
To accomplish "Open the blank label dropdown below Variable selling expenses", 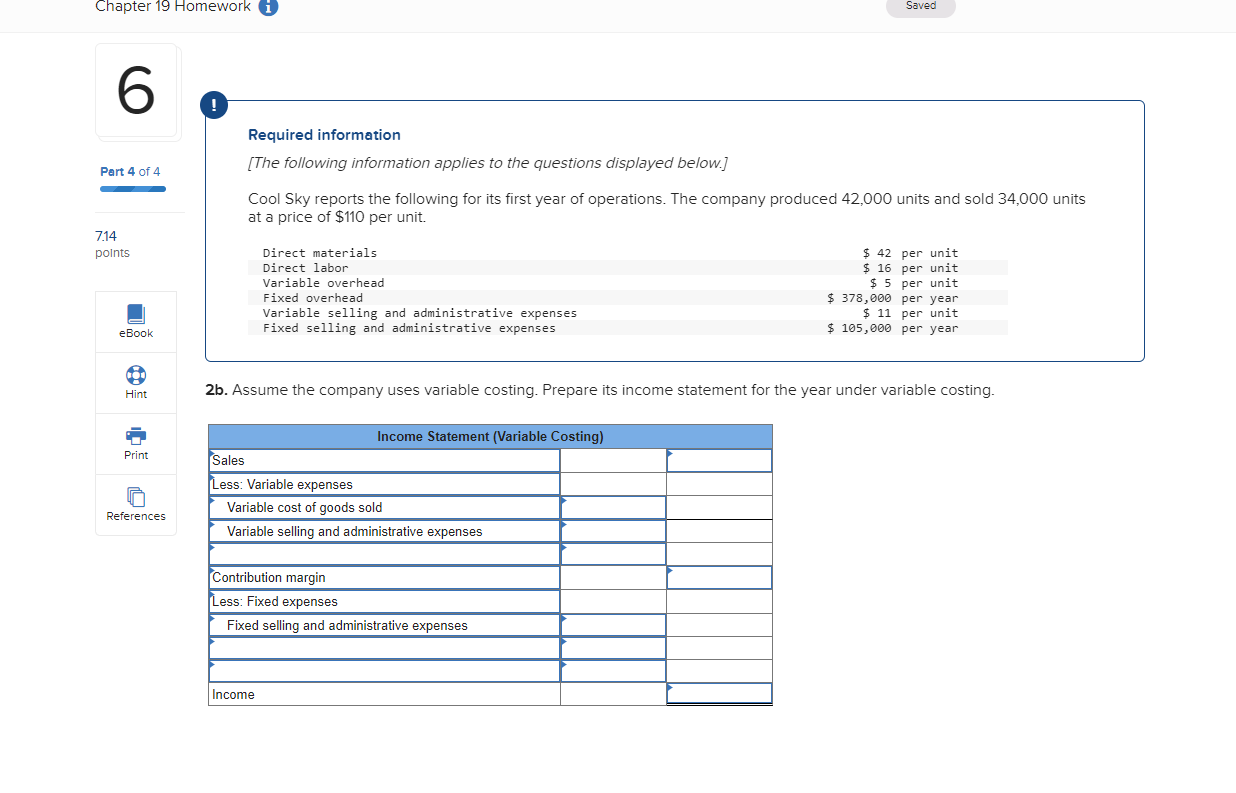I will click(x=384, y=554).
